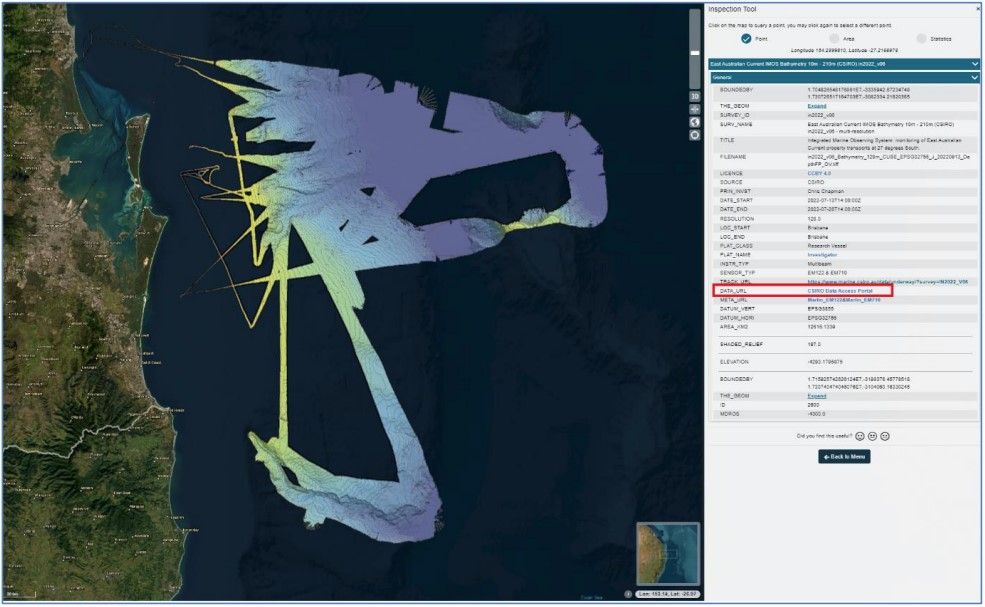Select the Area query mode
985x607 pixels.
click(834, 38)
